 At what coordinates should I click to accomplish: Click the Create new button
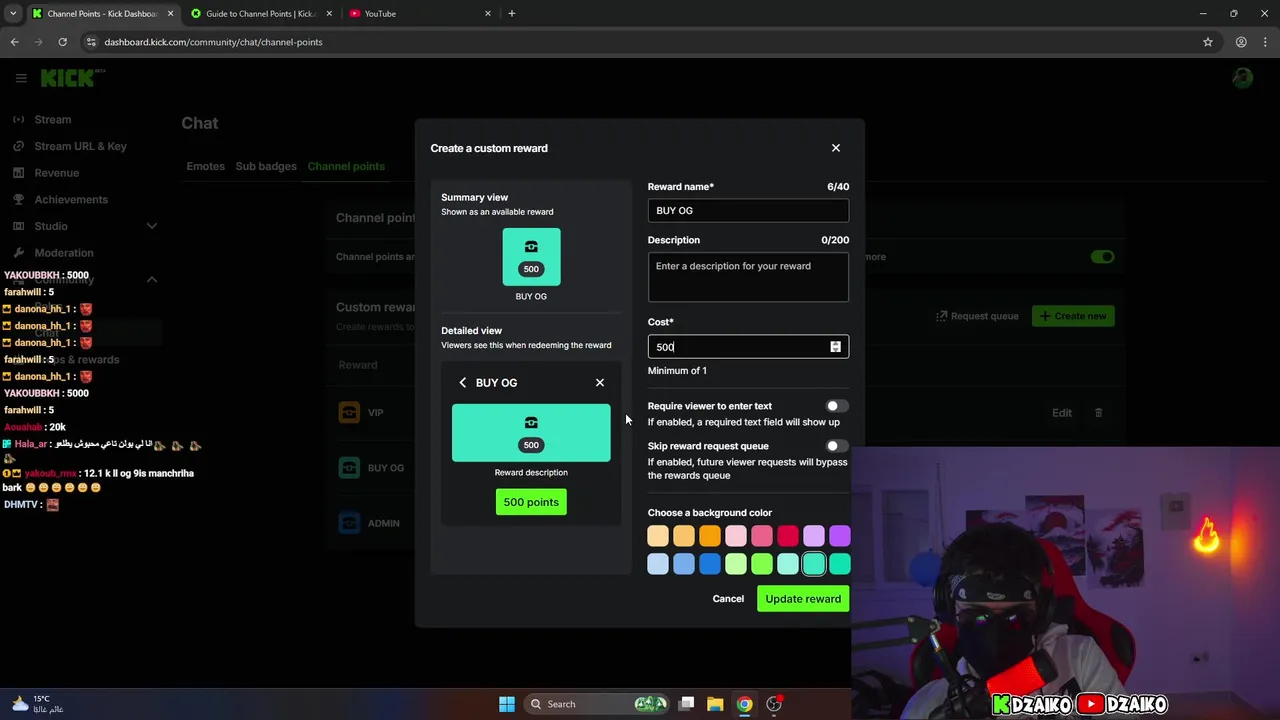[x=1073, y=316]
